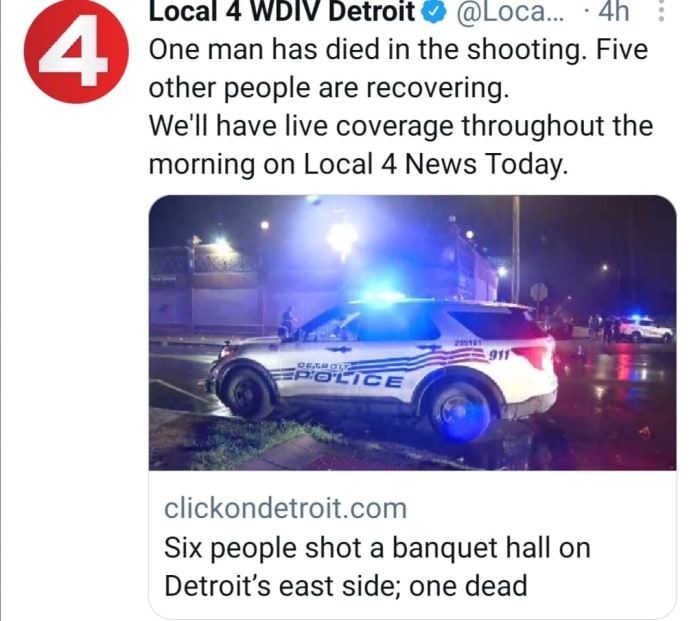Open the red Local 4 profile avatar

pos(76,52)
